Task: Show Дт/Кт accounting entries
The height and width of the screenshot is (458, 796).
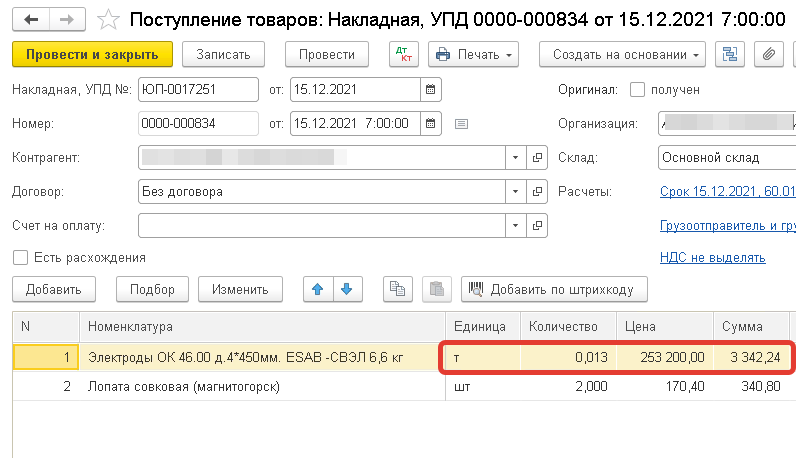Action: (x=404, y=54)
